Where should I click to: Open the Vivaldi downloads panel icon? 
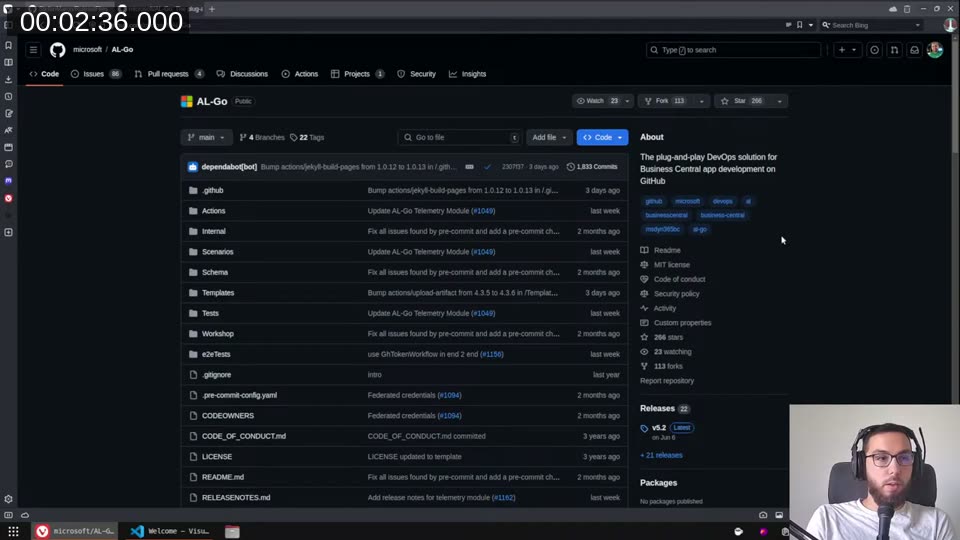(9, 80)
